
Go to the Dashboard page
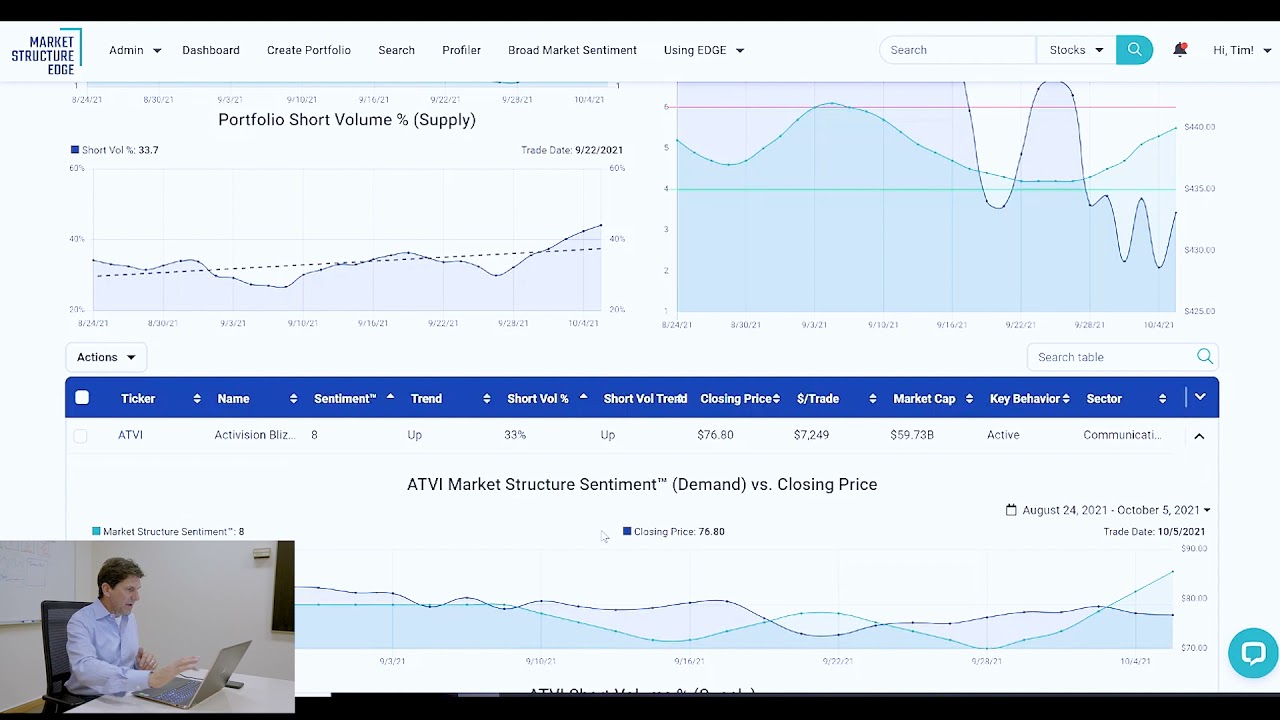211,50
